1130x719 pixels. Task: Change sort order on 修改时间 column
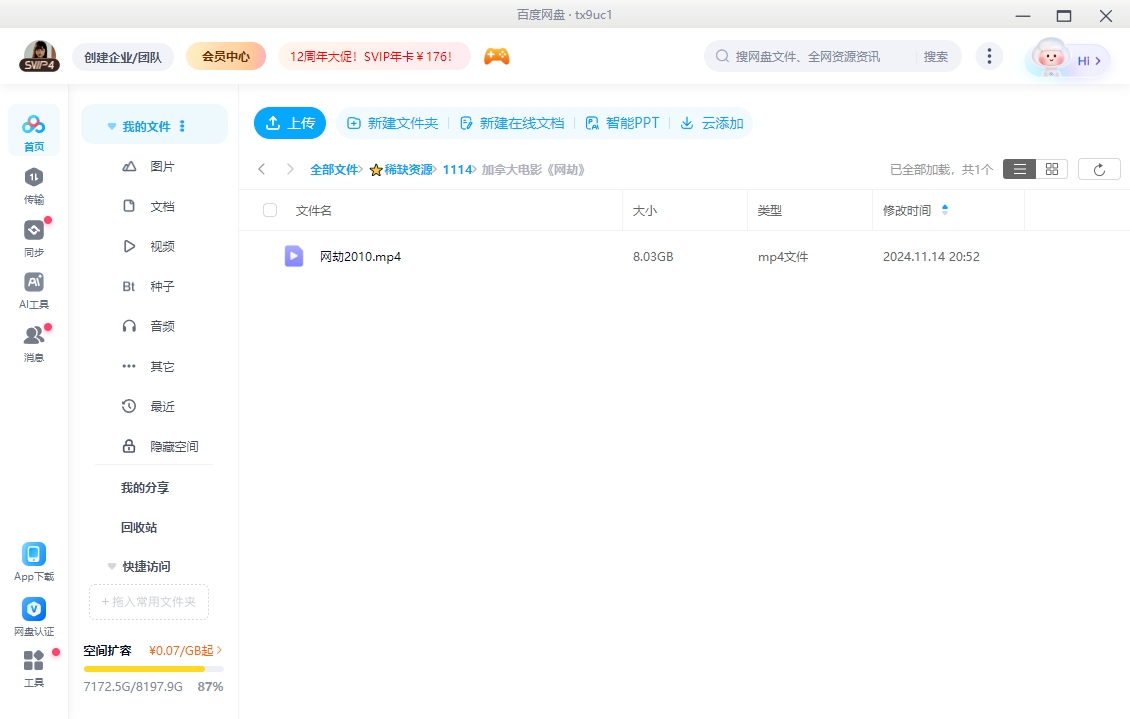[944, 210]
